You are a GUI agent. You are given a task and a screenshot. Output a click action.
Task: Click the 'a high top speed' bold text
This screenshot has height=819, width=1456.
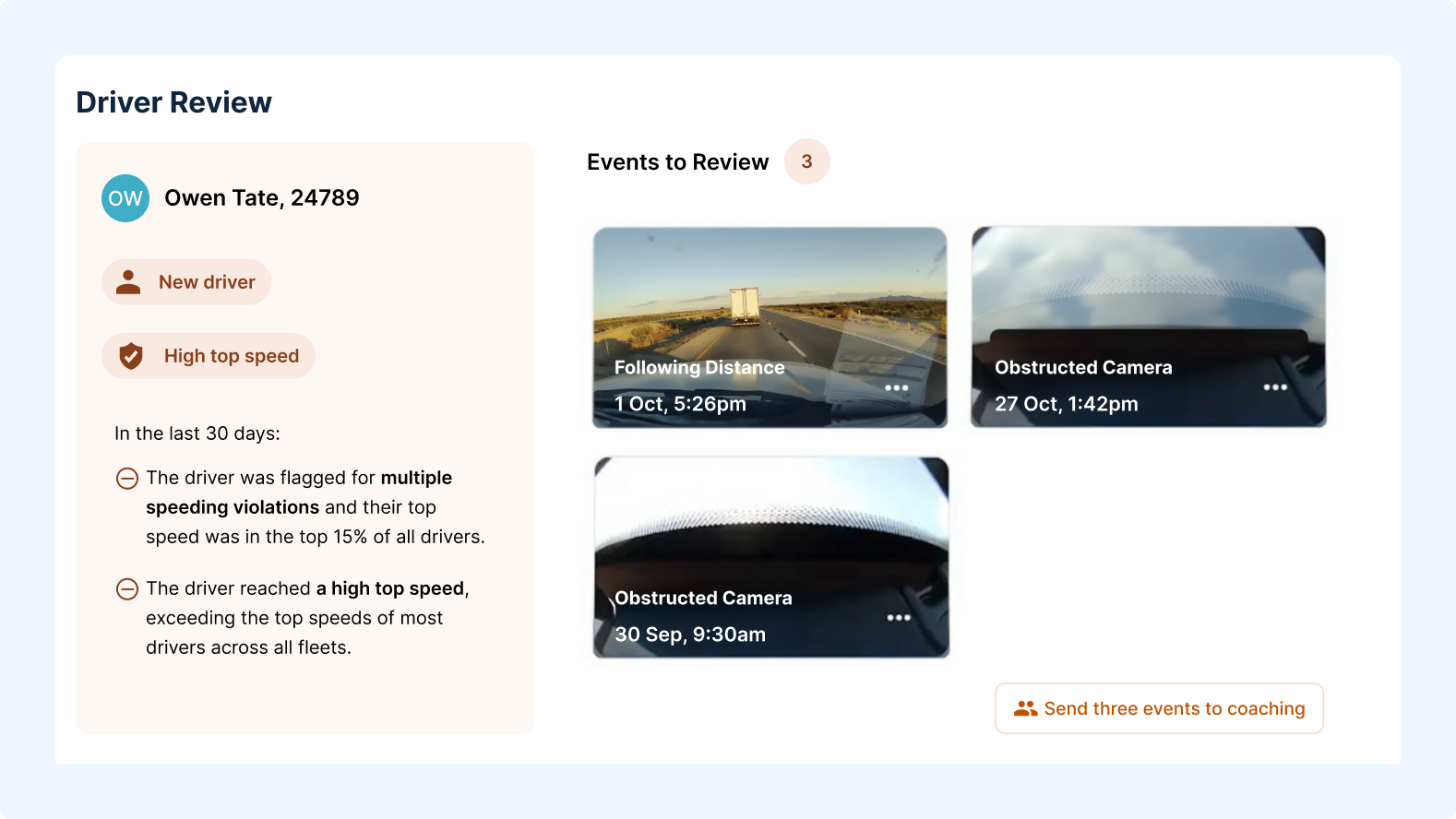[x=390, y=588]
